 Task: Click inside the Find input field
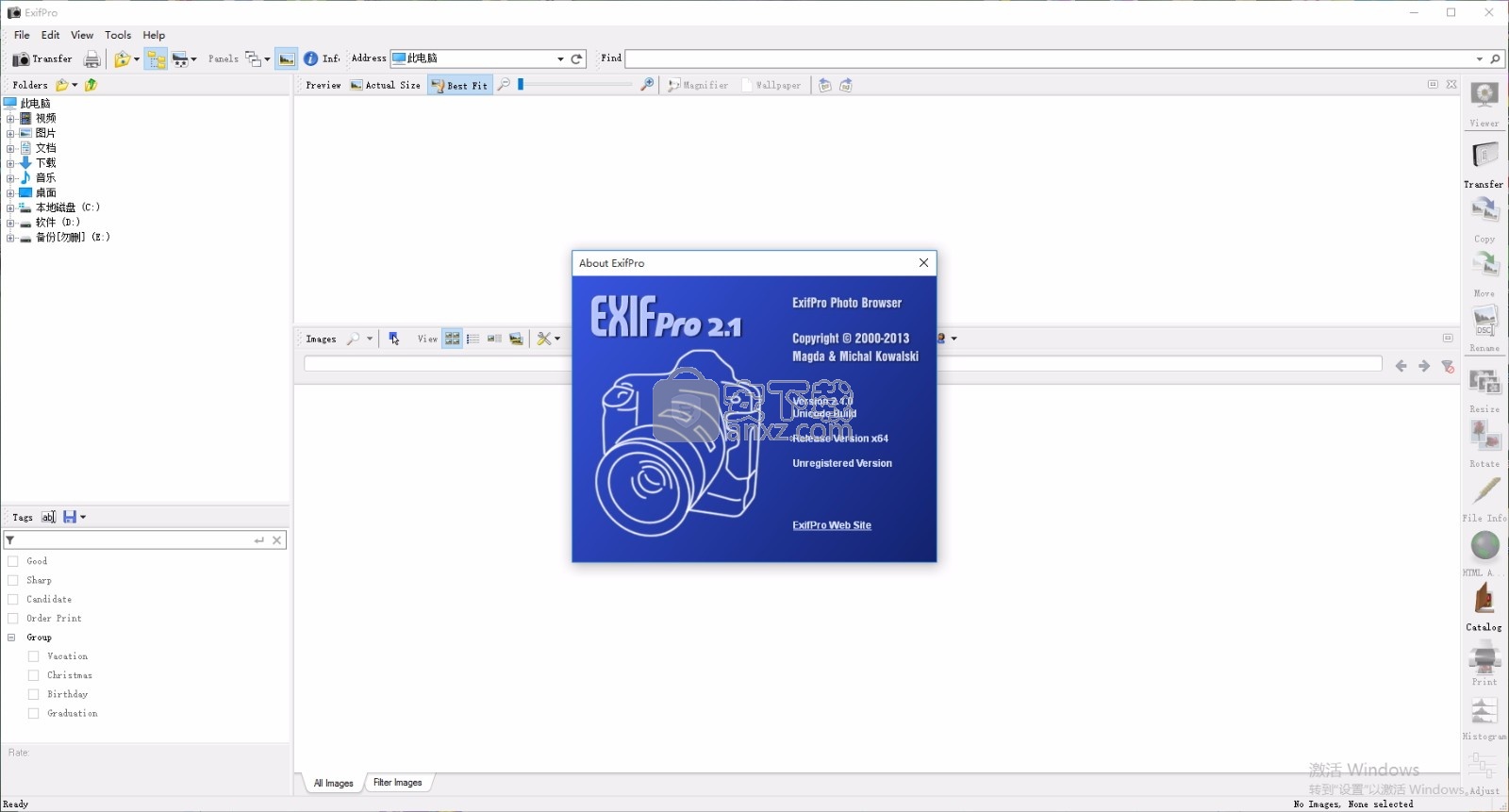pos(1049,58)
